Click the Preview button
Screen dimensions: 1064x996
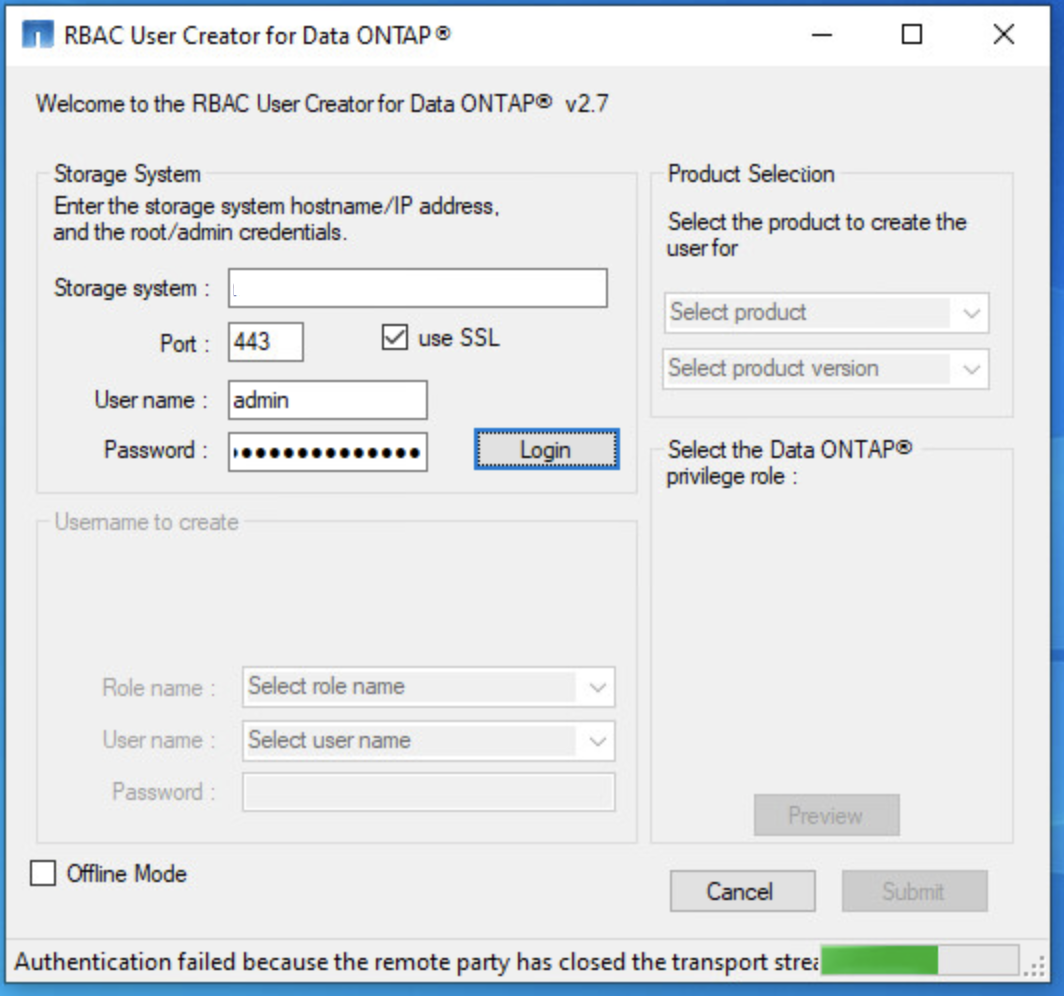(826, 815)
